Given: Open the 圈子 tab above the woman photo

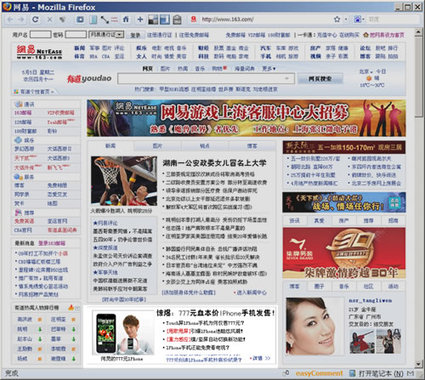Looking at the screenshot, I should (x=319, y=286).
